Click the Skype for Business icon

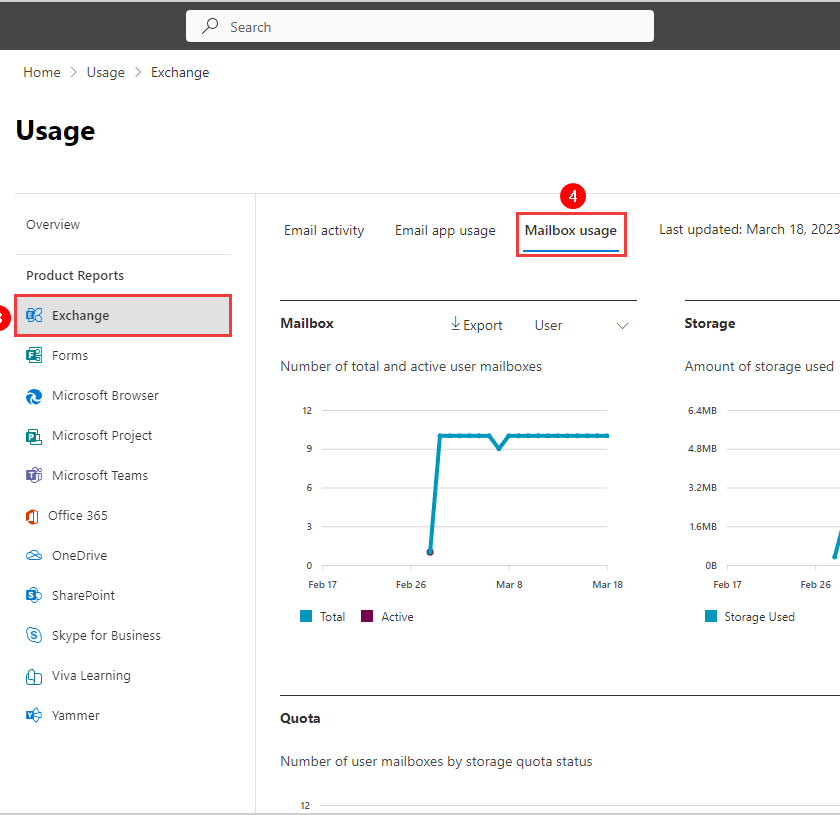click(34, 635)
